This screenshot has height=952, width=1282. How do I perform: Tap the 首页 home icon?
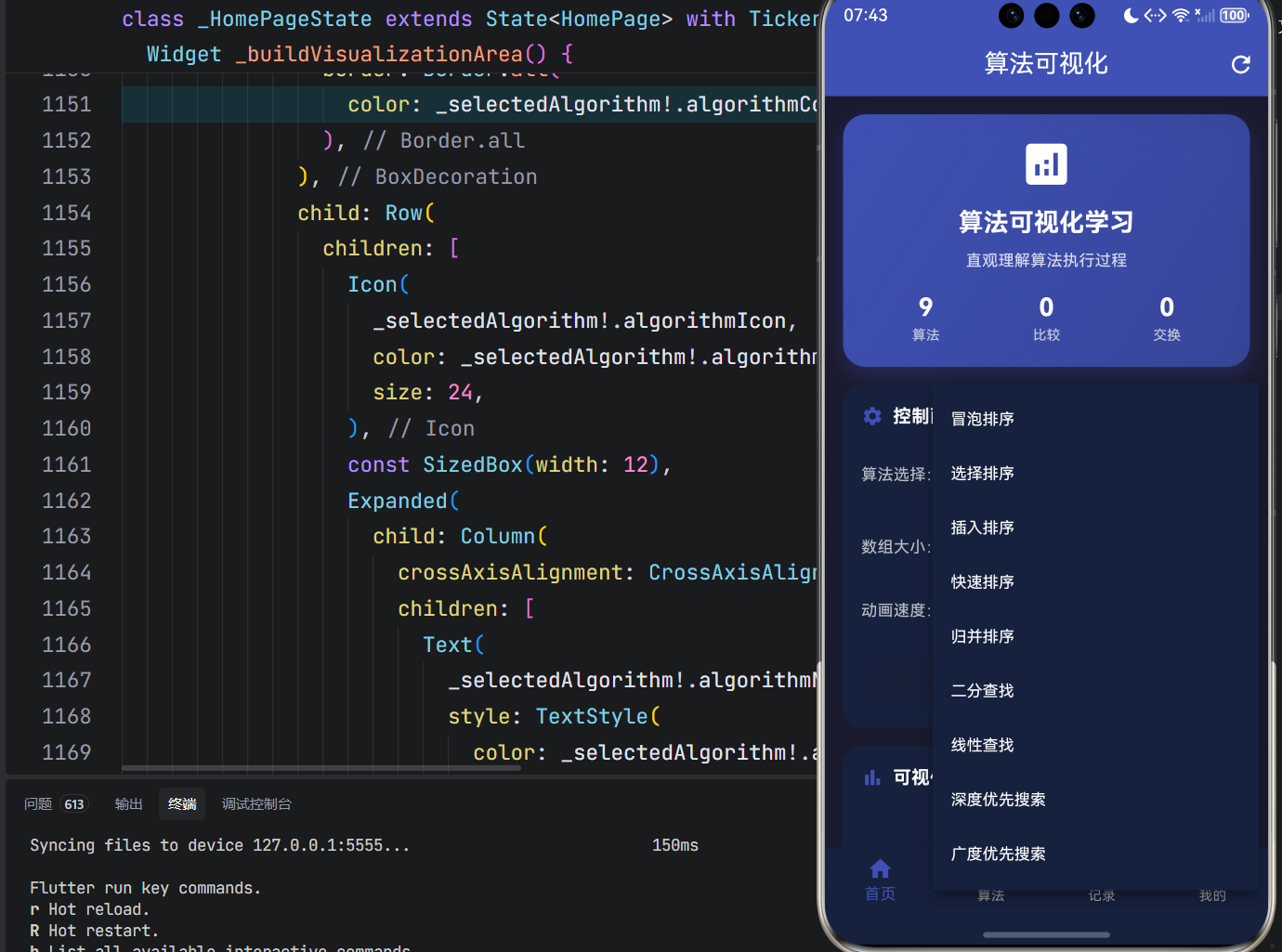point(880,869)
